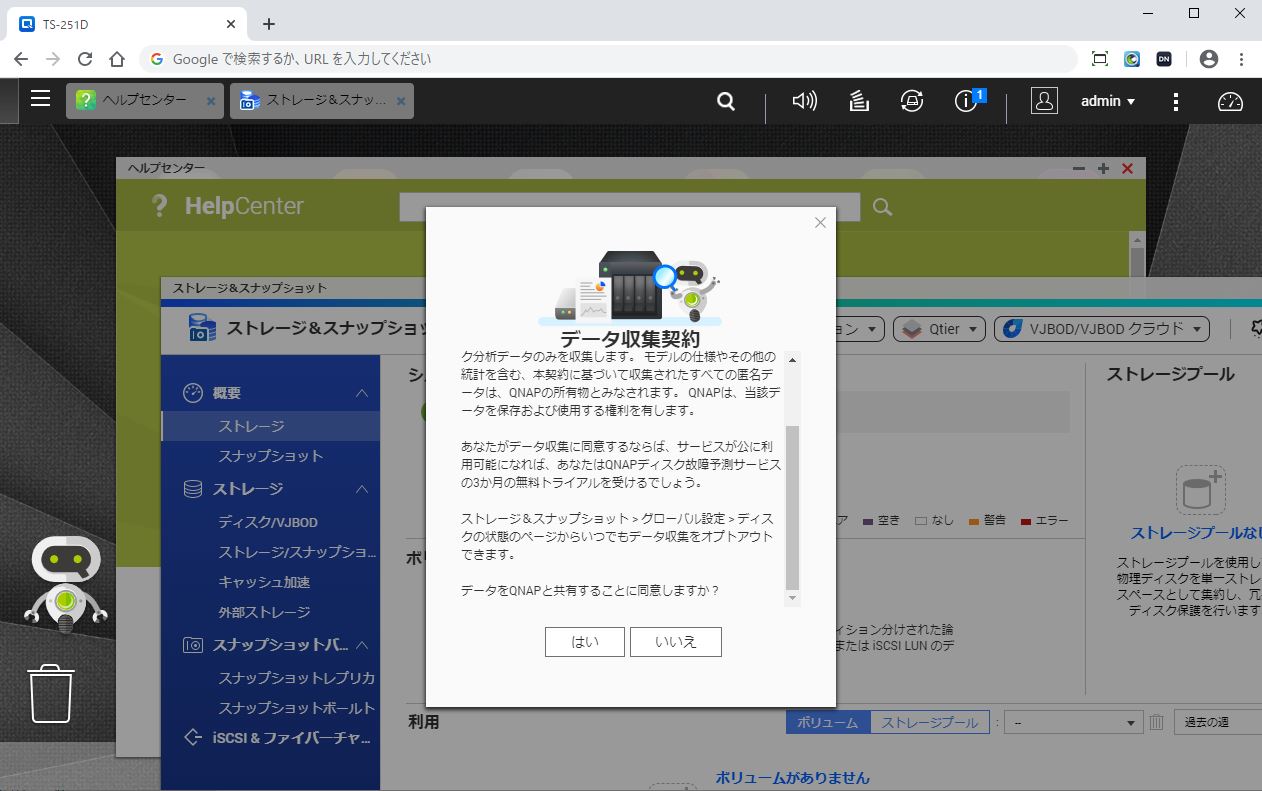The height and width of the screenshot is (791, 1262).
Task: Switch to ヘルプセンター taskbar tab
Action: click(144, 101)
